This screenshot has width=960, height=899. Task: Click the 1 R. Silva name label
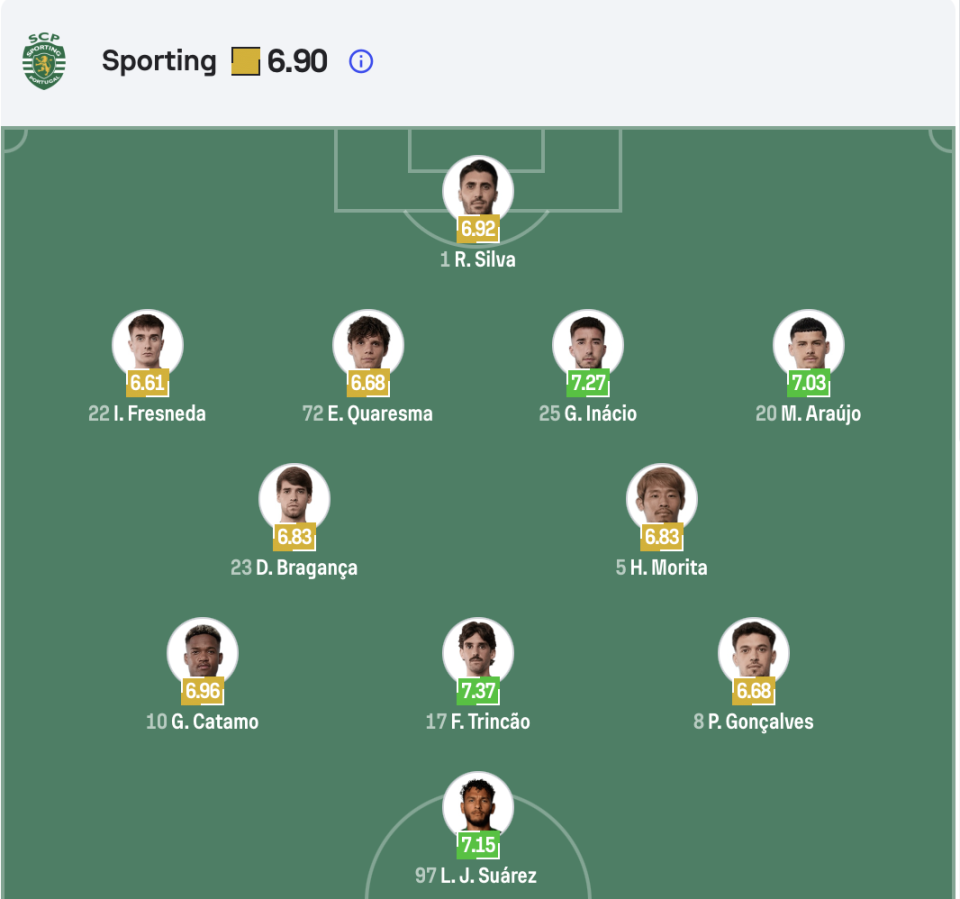click(478, 260)
